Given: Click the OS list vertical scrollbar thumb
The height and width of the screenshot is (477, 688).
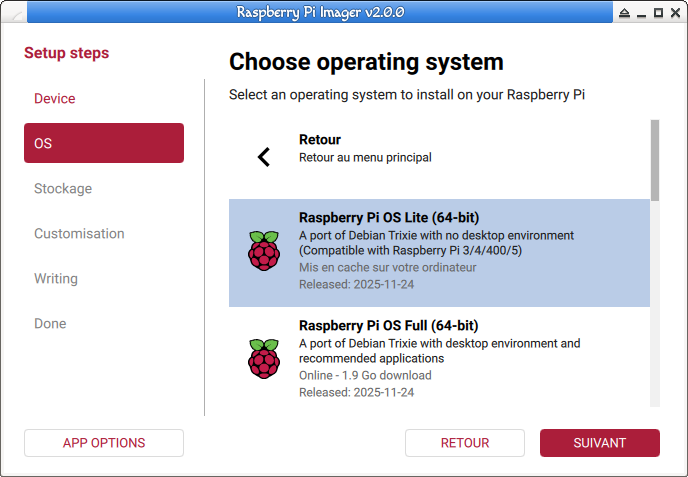Looking at the screenshot, I should (x=655, y=160).
